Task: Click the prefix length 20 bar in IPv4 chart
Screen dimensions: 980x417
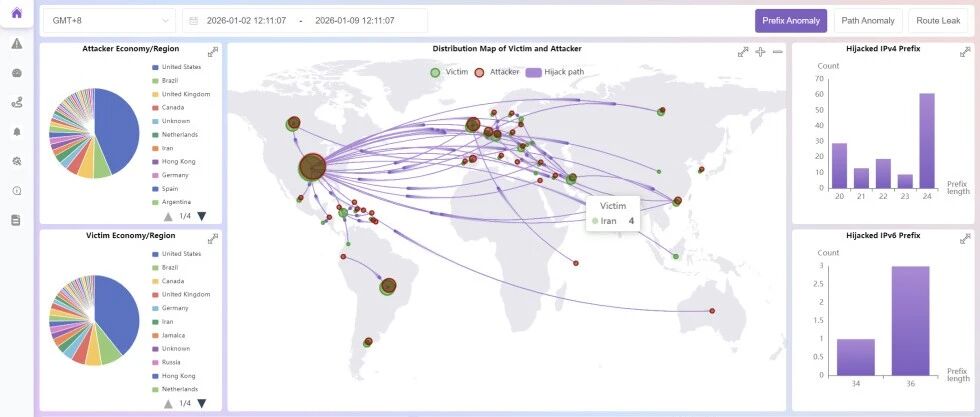Action: tap(839, 166)
